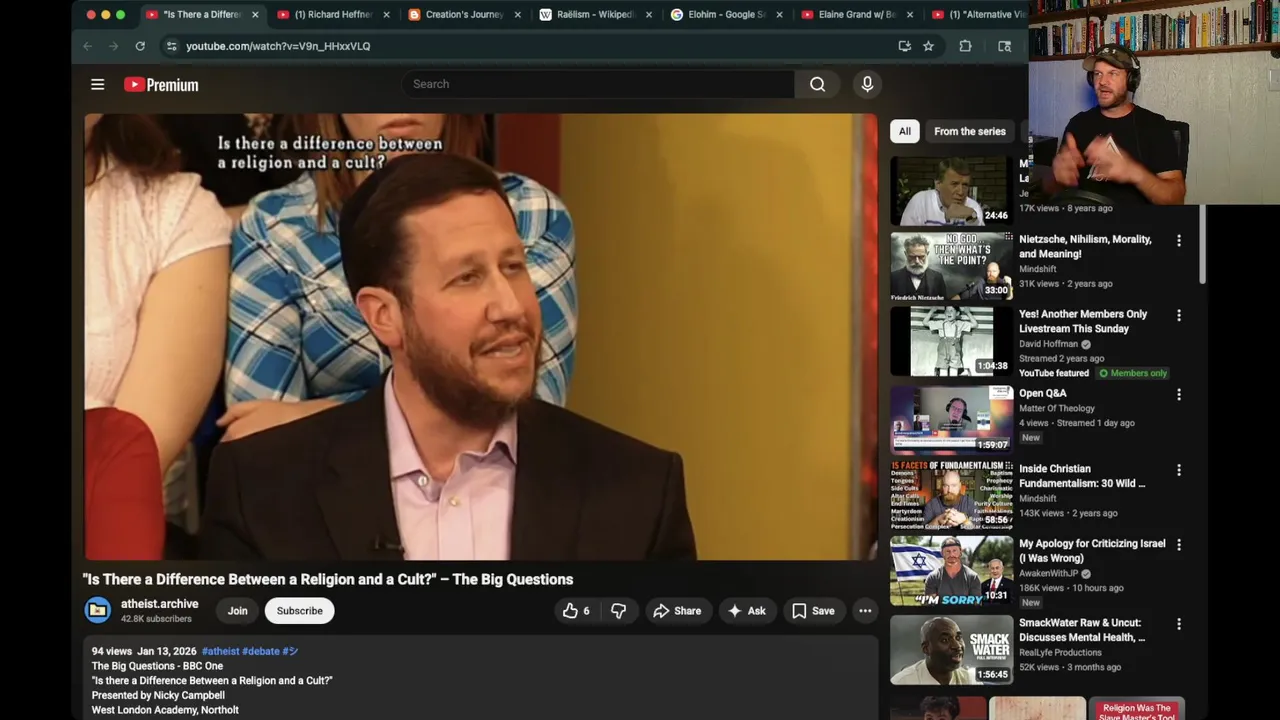Click the browser side panel icon
The width and height of the screenshot is (1280, 720).
pos(1004,46)
